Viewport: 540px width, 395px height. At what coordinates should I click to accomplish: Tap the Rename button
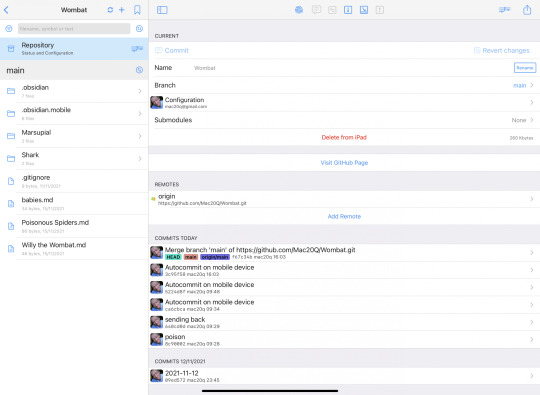(x=525, y=67)
